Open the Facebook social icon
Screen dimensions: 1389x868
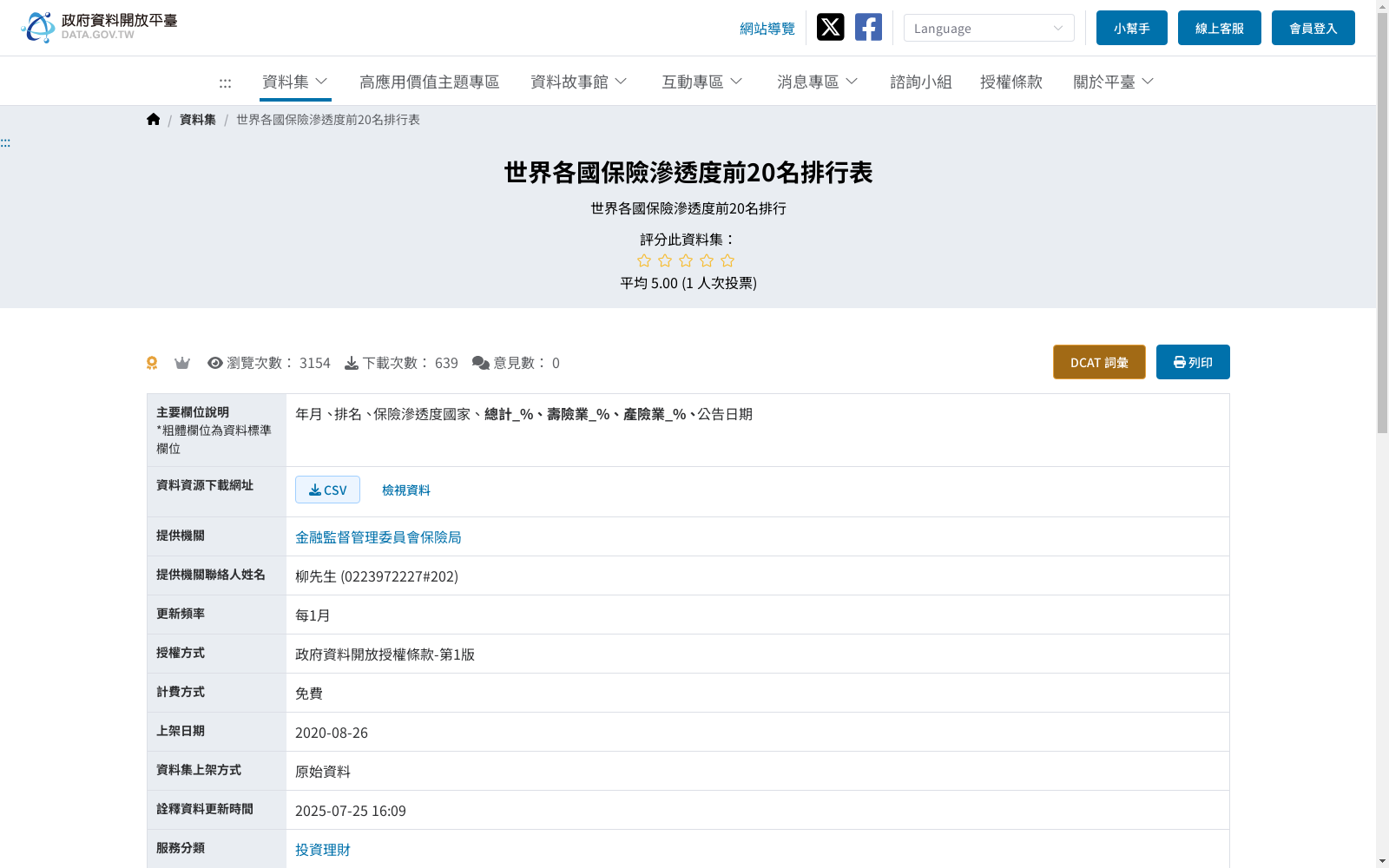pyautogui.click(x=868, y=27)
